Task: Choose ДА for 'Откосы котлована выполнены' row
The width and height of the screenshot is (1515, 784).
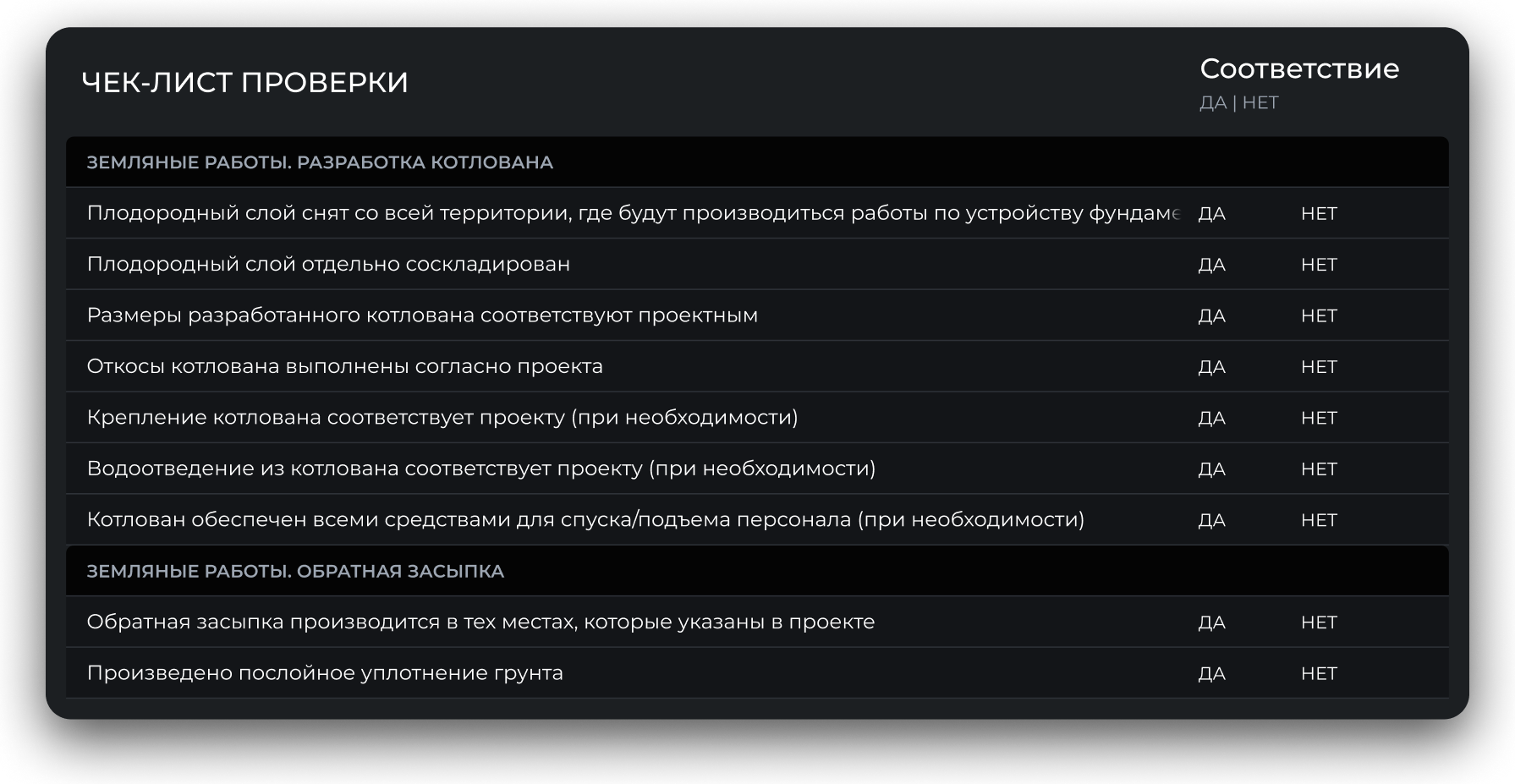Action: 1211,367
